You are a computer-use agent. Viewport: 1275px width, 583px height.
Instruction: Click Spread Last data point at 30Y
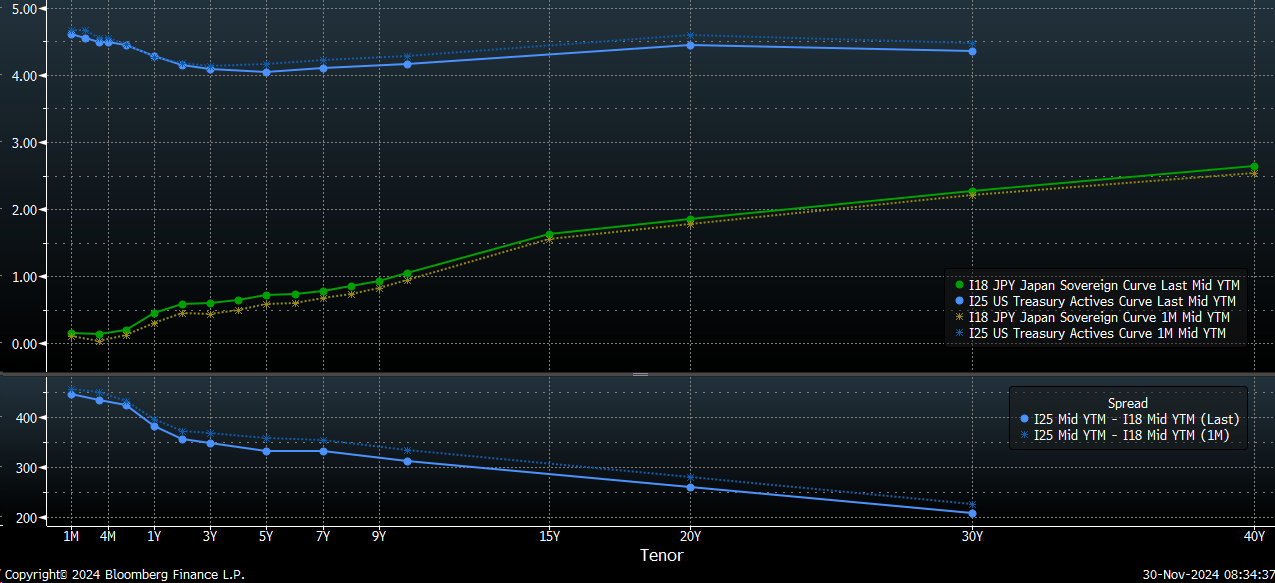point(972,514)
